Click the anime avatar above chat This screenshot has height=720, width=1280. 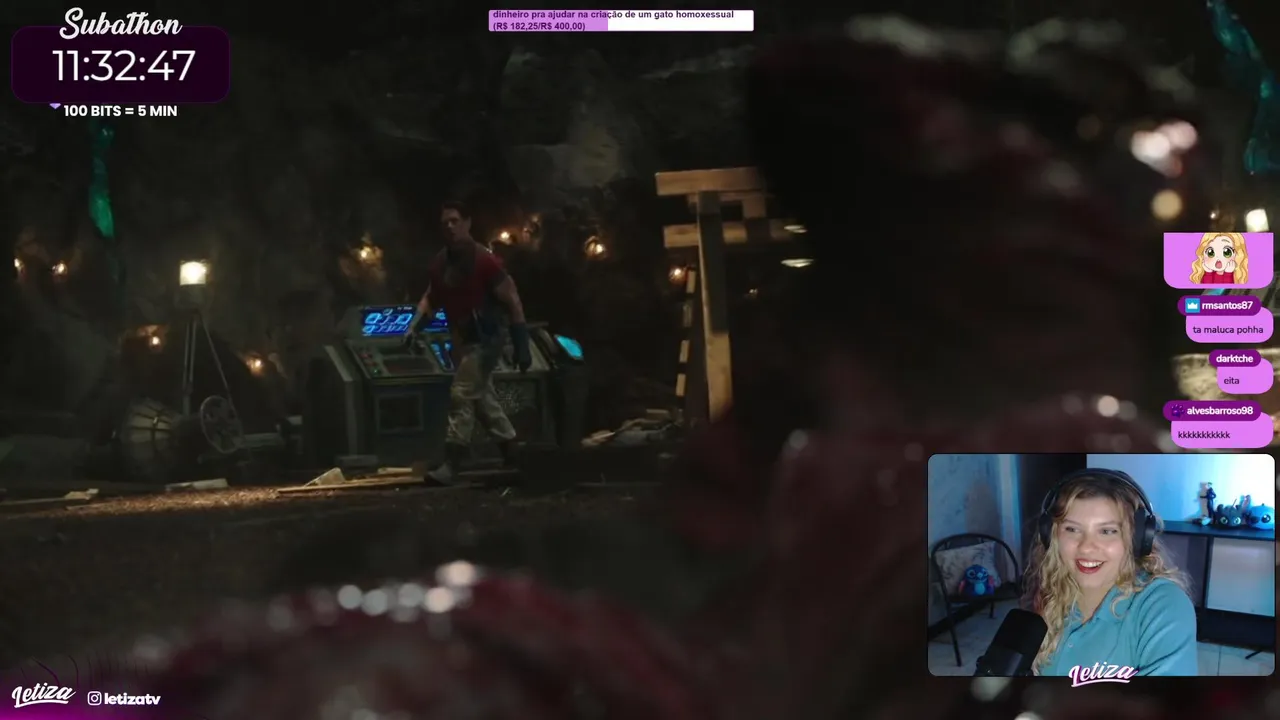[1218, 260]
